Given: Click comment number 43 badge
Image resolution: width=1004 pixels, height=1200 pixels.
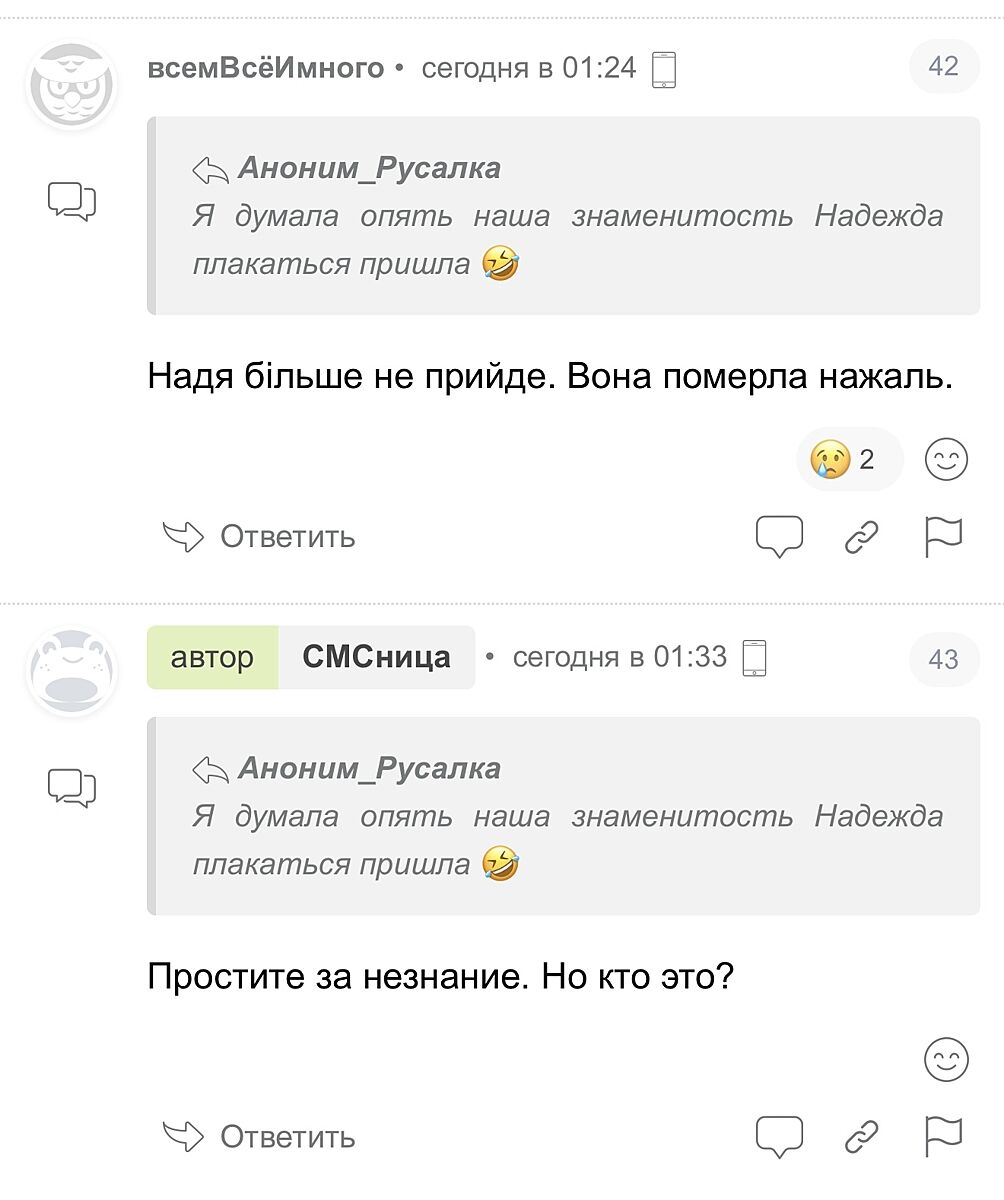Looking at the screenshot, I should coord(943,660).
